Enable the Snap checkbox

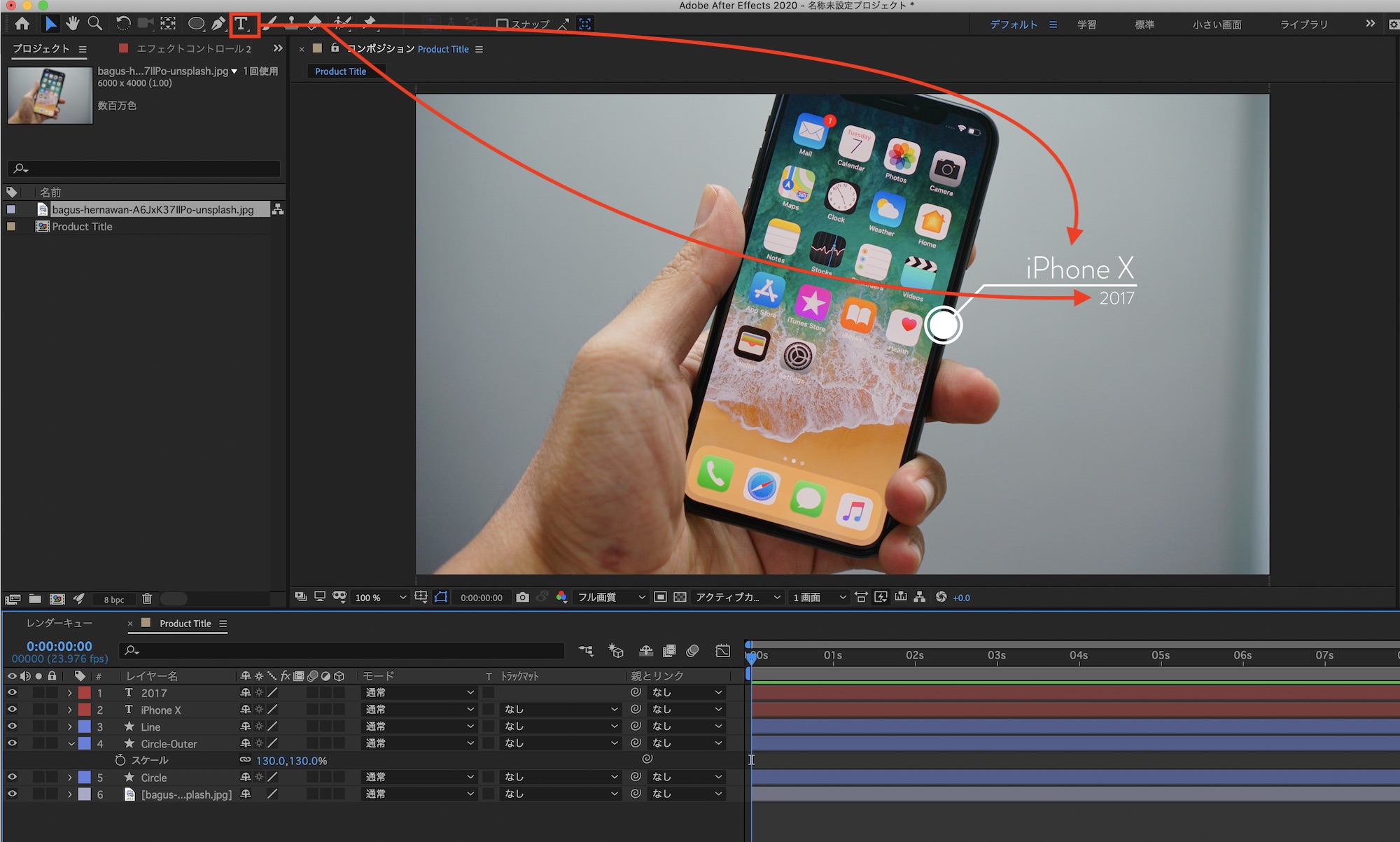[x=502, y=24]
